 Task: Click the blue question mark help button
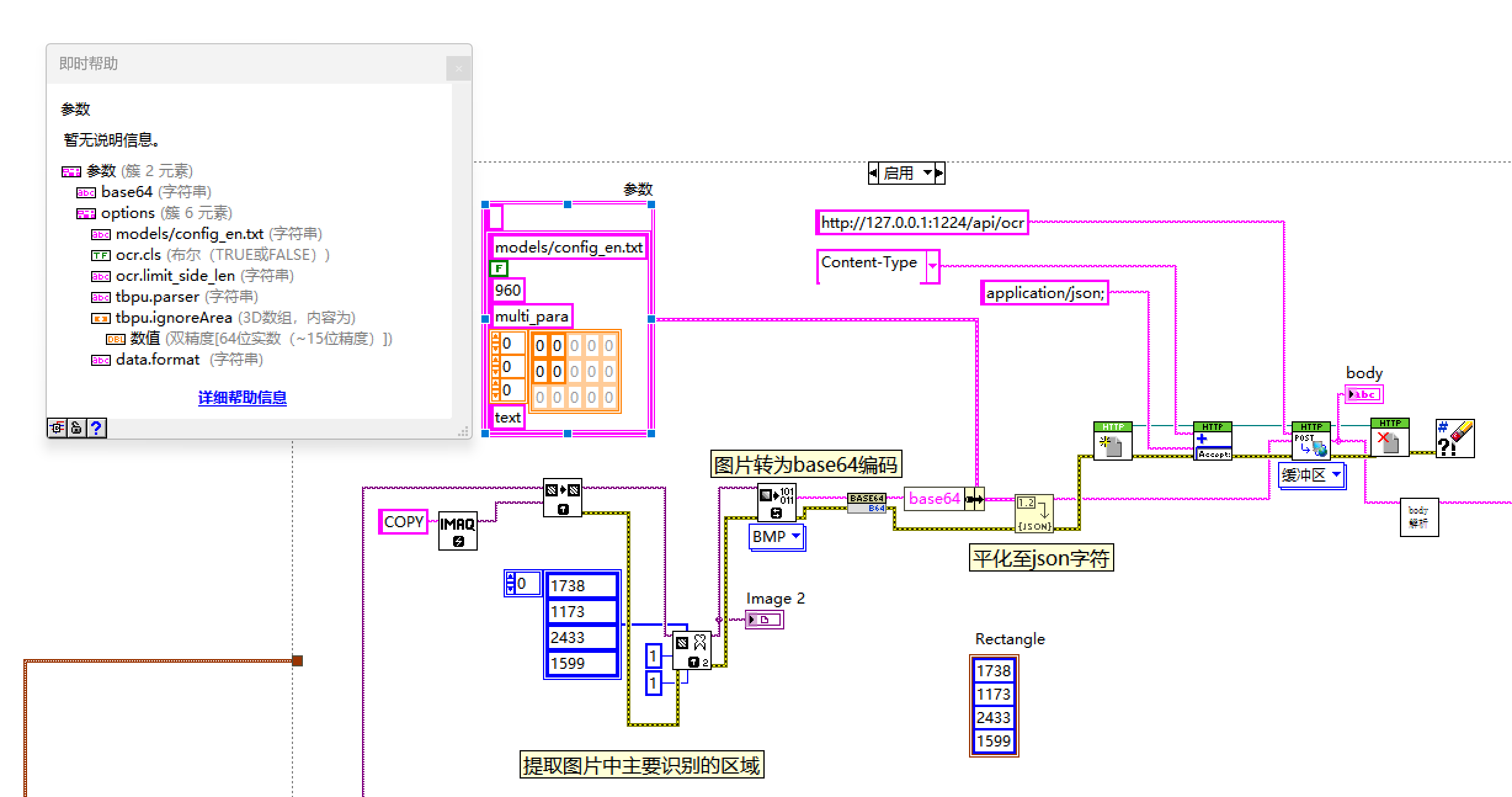(x=96, y=427)
